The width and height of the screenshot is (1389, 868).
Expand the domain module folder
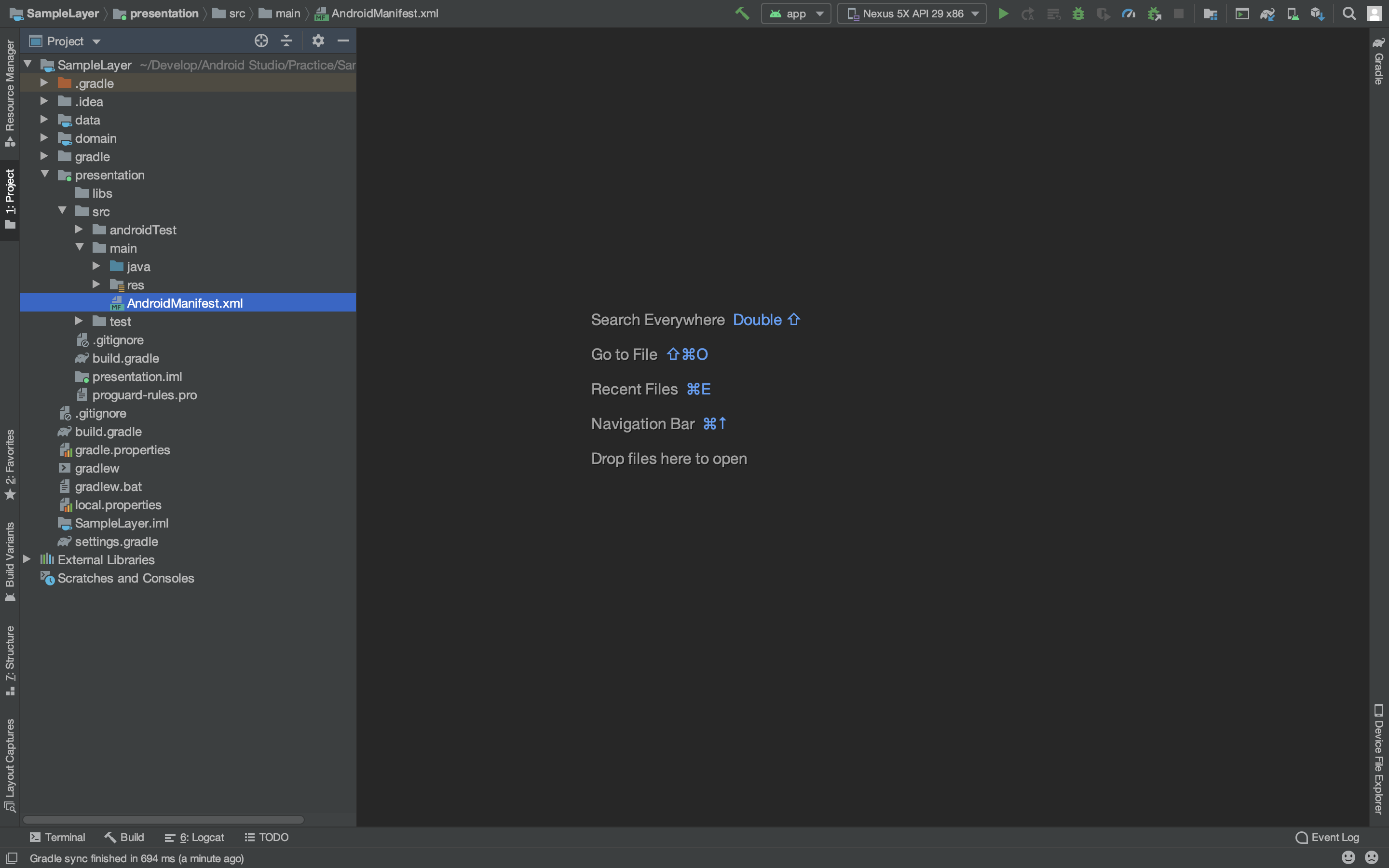[44, 138]
